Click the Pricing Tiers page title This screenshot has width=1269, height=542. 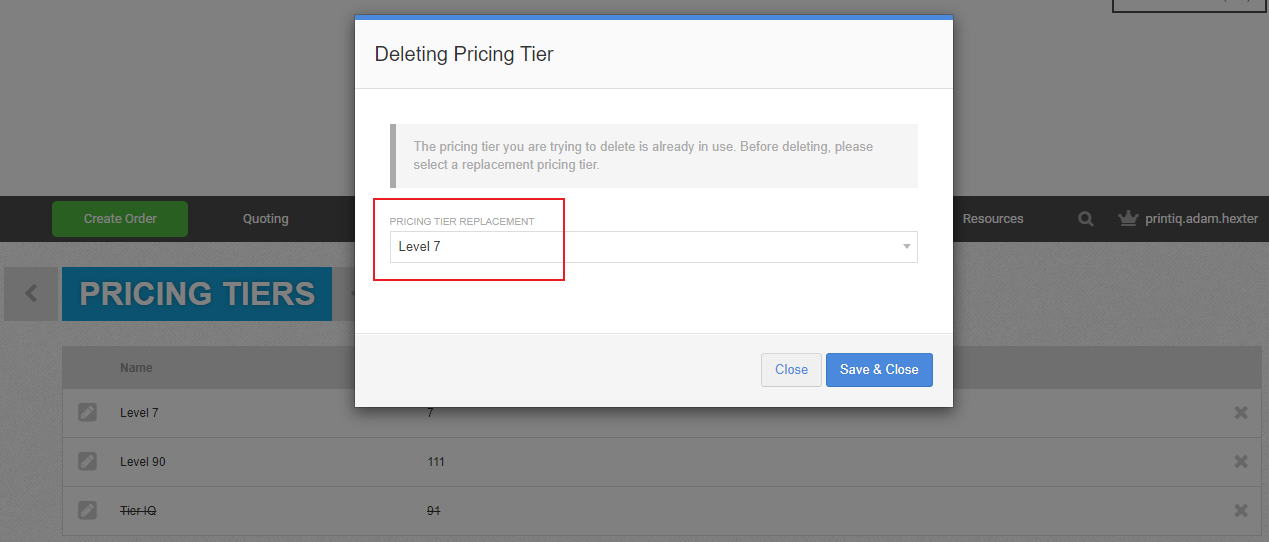[197, 294]
